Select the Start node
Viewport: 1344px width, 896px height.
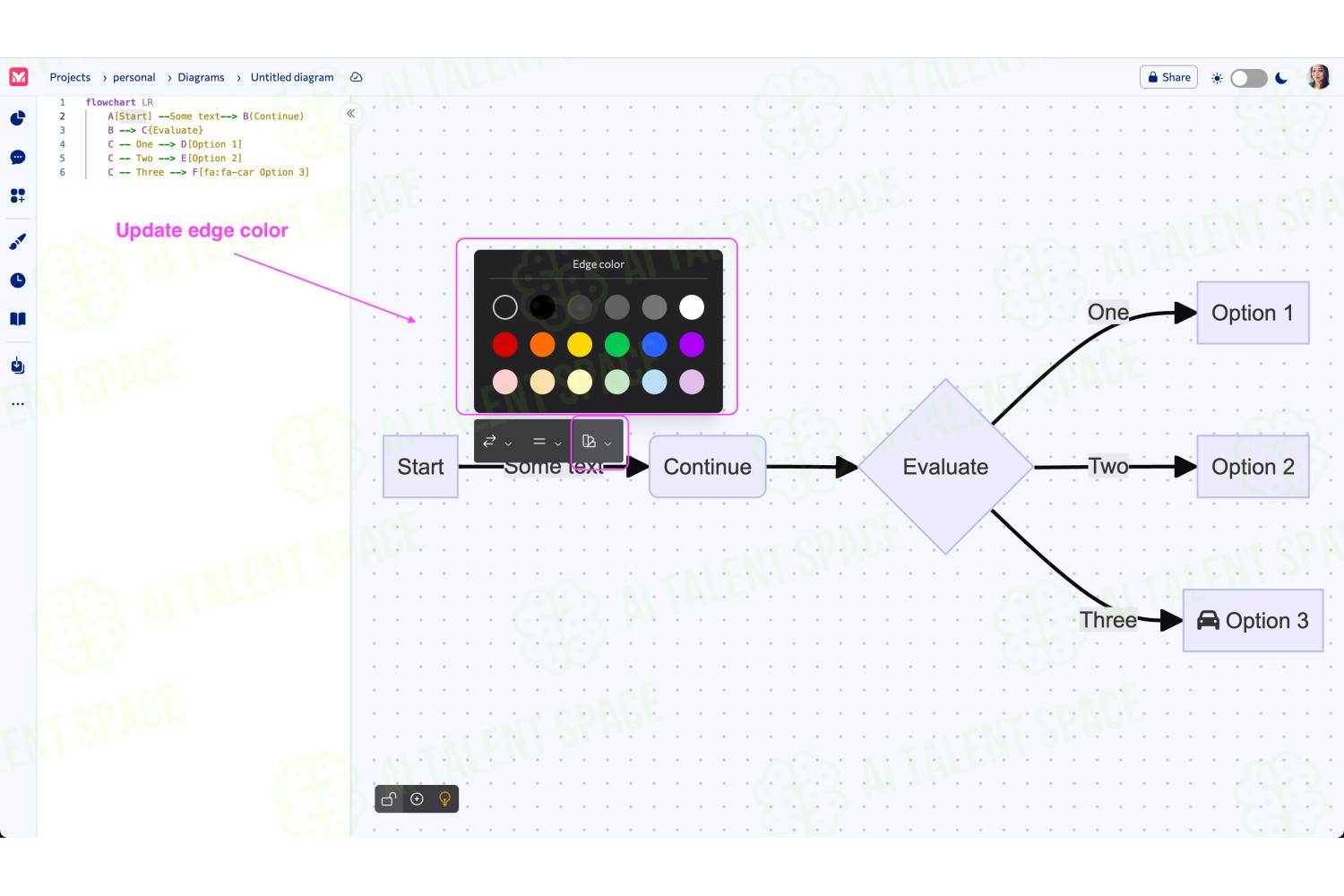click(x=420, y=467)
